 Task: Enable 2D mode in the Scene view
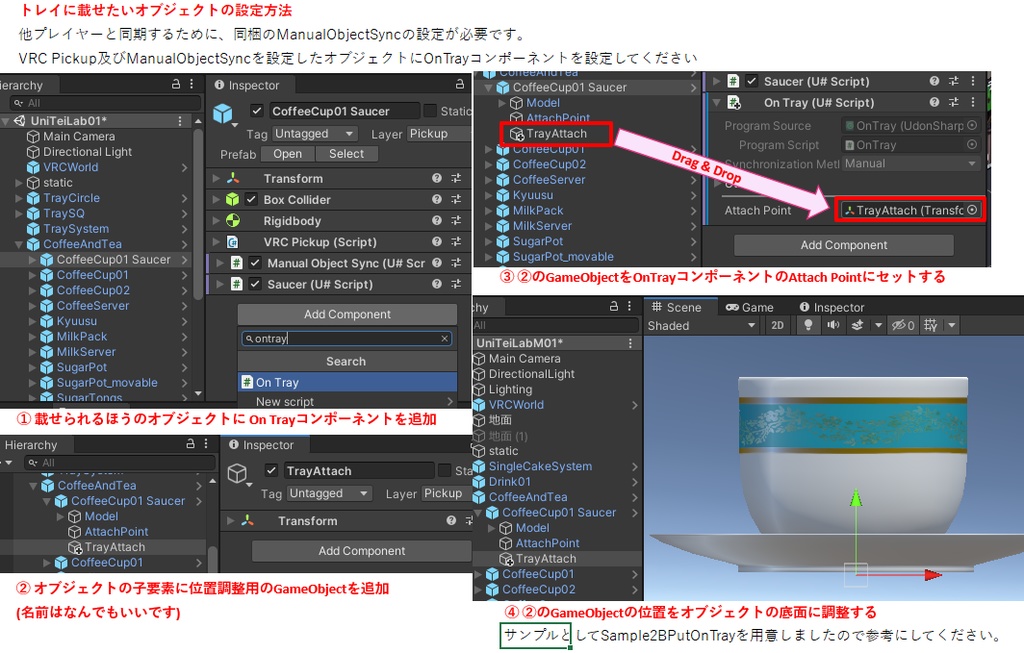(777, 325)
